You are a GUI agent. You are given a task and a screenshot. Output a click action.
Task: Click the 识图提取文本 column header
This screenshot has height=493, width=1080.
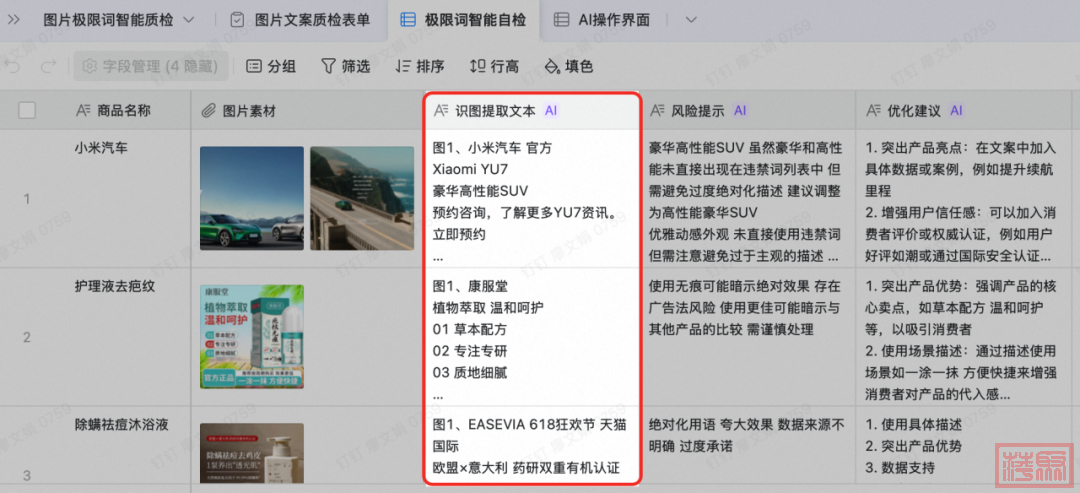[532, 111]
